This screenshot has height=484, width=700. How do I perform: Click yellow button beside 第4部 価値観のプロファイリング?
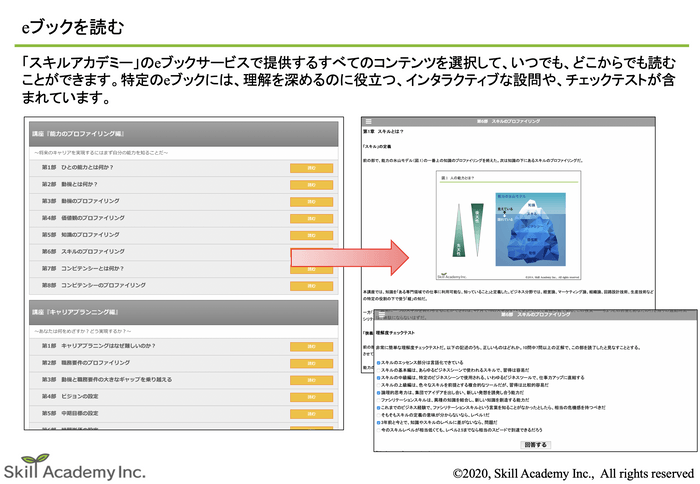click(311, 218)
